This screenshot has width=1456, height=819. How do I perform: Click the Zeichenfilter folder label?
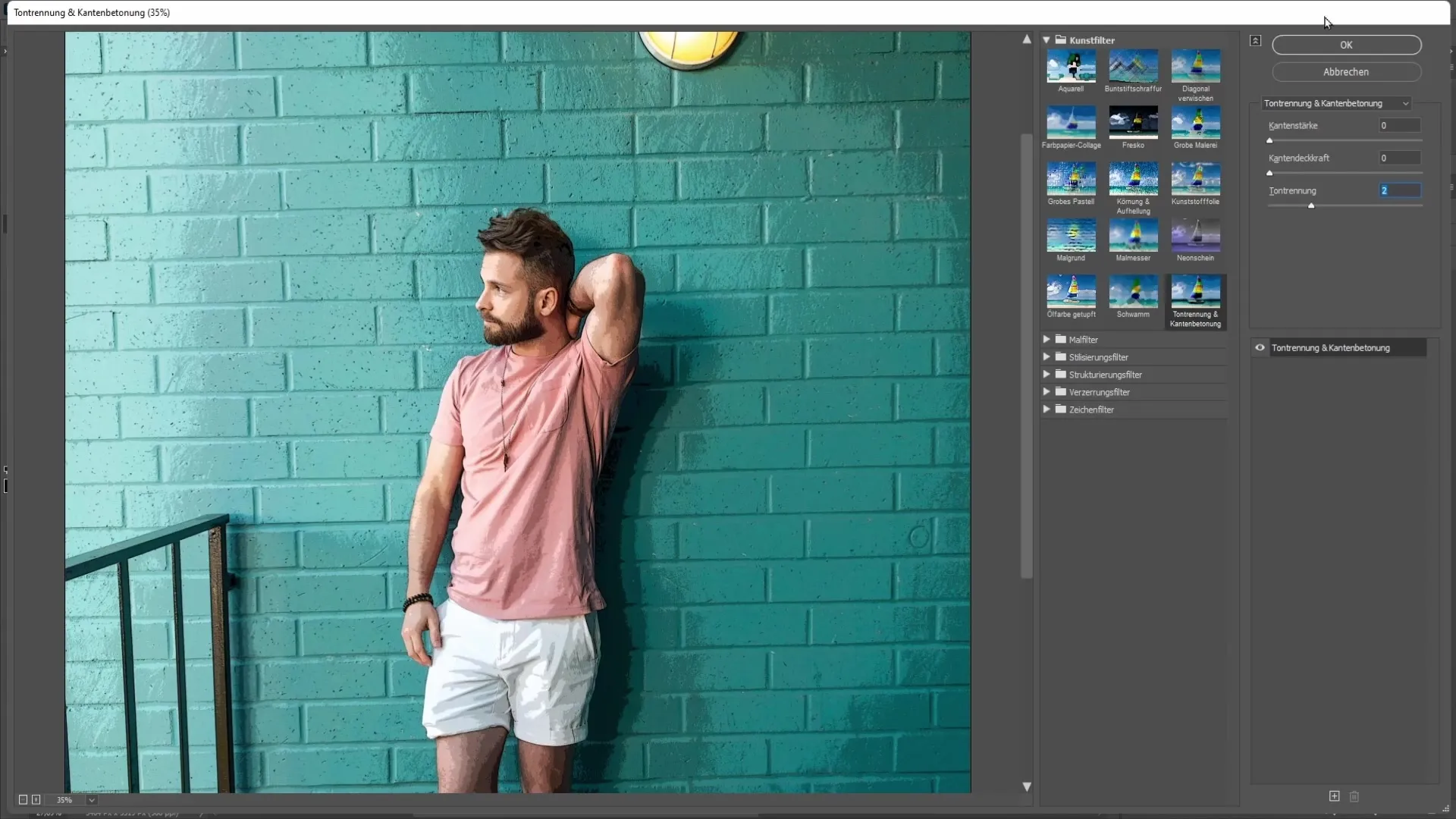point(1091,409)
